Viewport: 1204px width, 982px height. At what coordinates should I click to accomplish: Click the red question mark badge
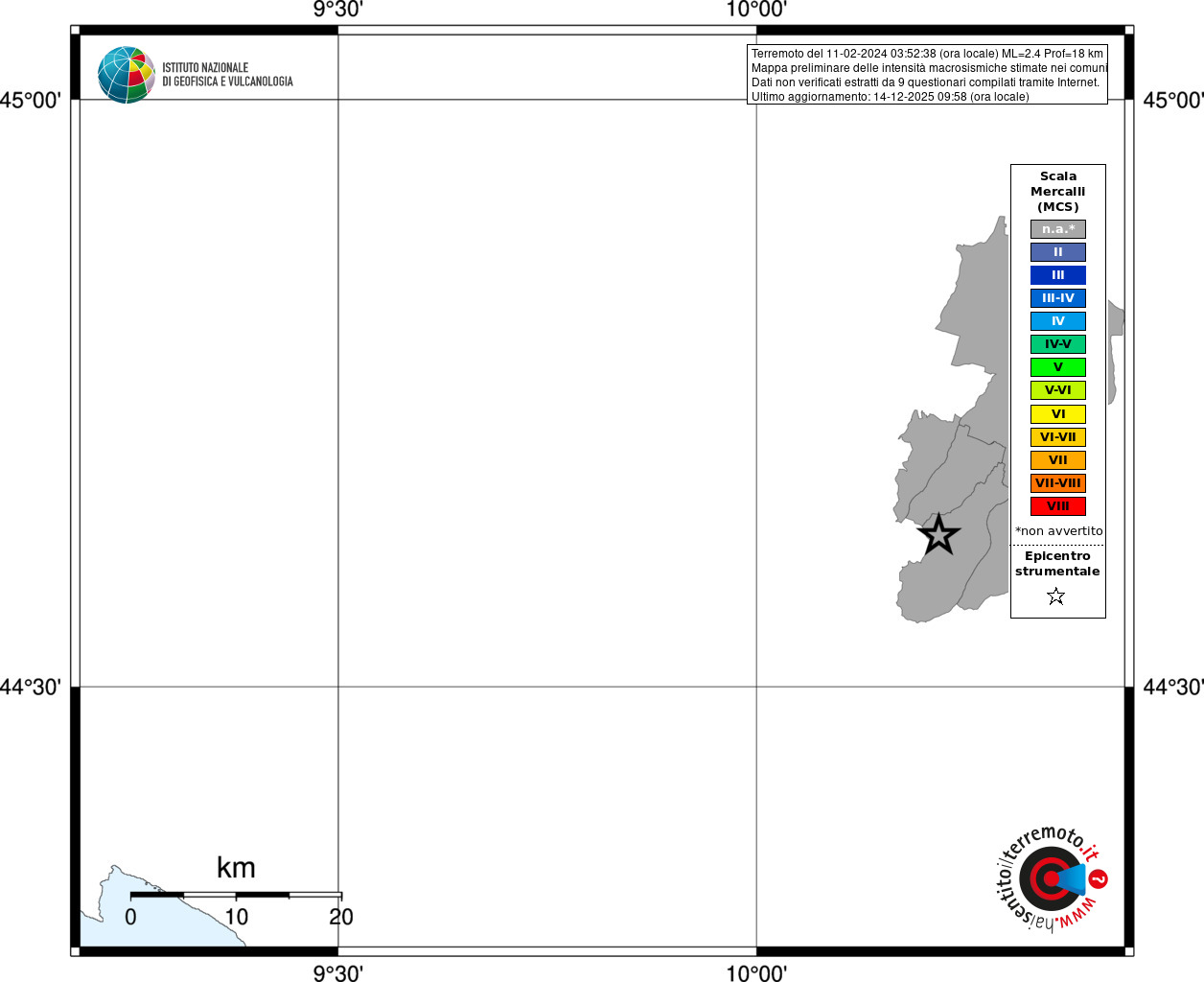[1099, 878]
